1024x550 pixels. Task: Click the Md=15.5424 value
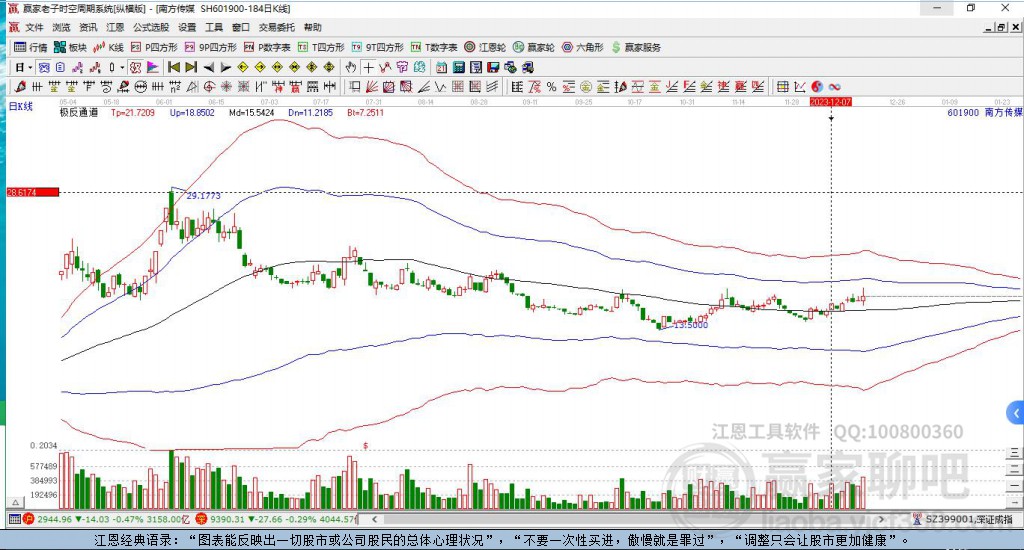coord(251,112)
